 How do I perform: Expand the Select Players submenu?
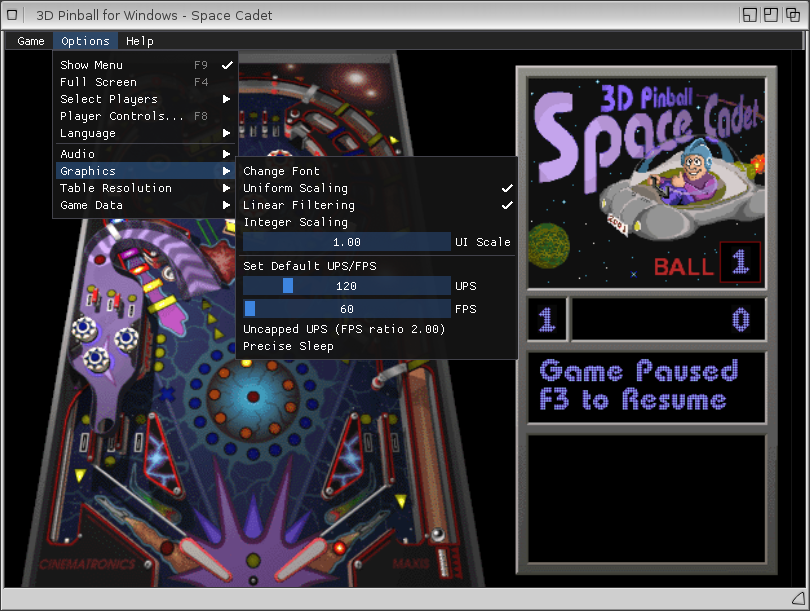pyautogui.click(x=109, y=99)
